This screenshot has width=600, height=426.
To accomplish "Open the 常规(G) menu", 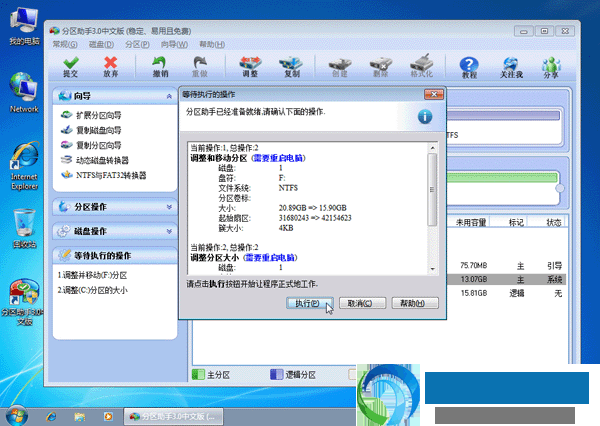I will [65, 45].
